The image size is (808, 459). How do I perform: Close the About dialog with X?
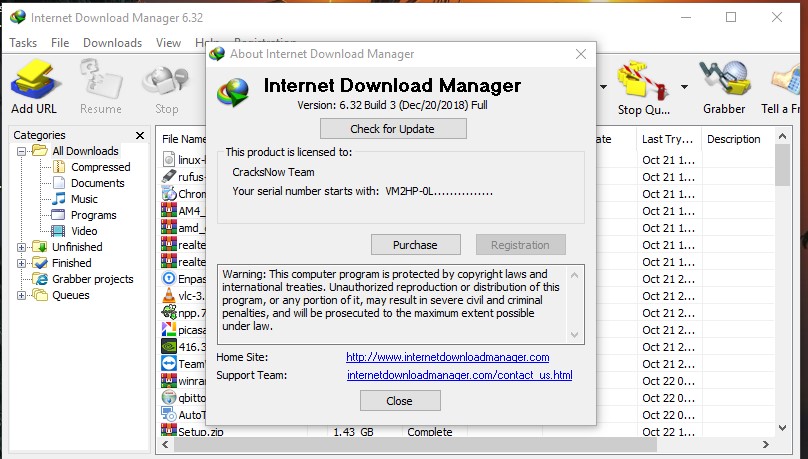tap(581, 54)
